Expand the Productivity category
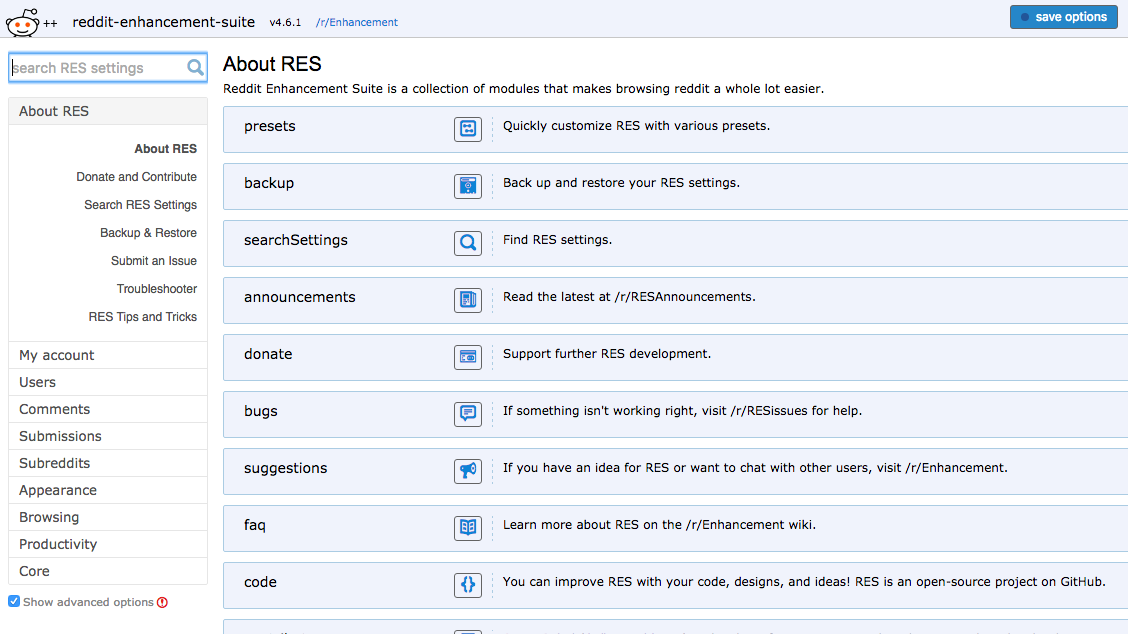 coord(108,544)
